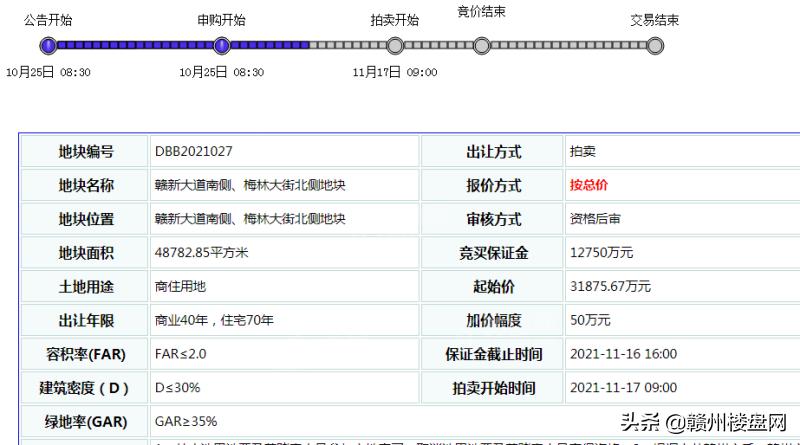Click the 拍卖开始 timeline node

tap(395, 46)
